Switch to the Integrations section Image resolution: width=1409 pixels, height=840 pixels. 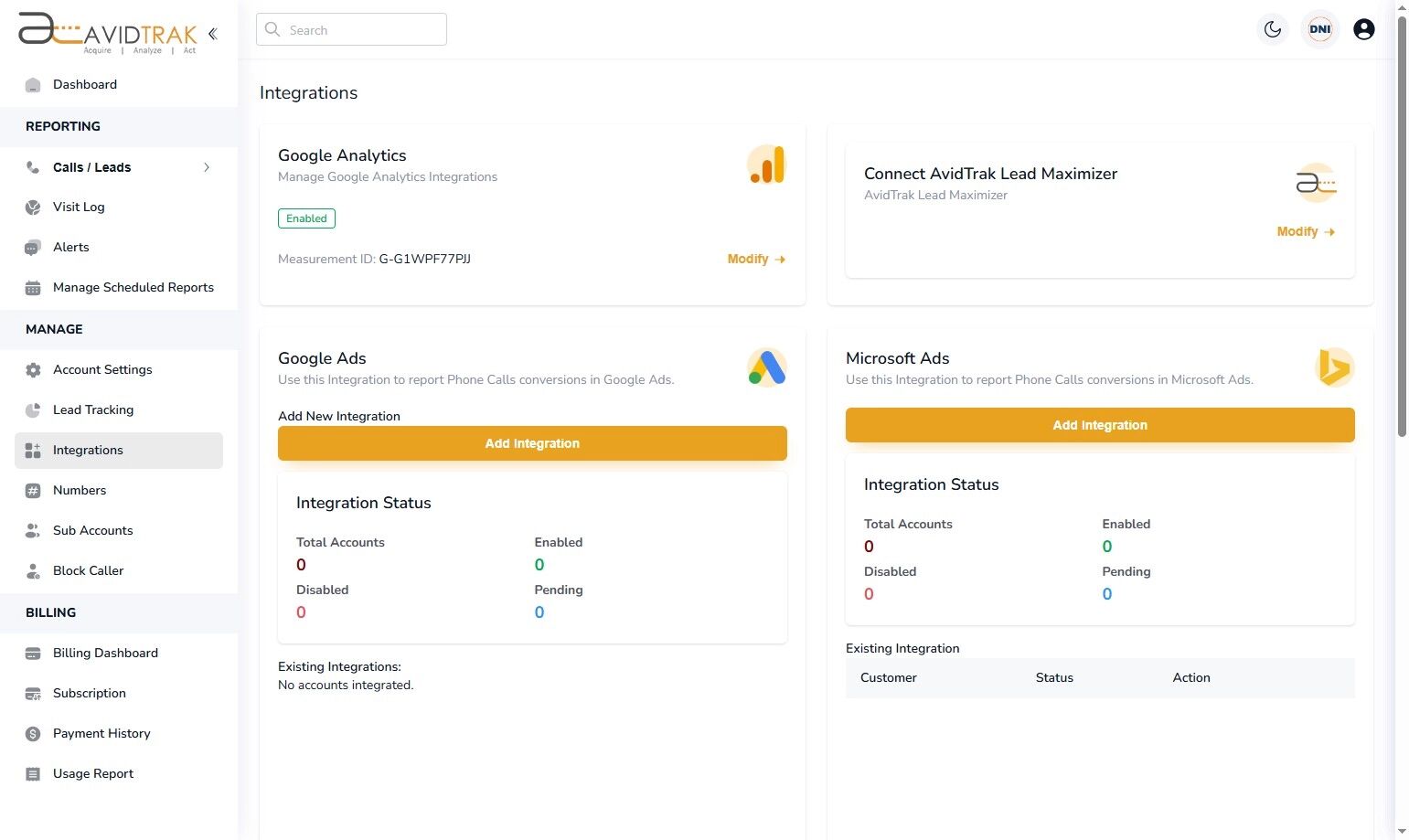[x=88, y=450]
